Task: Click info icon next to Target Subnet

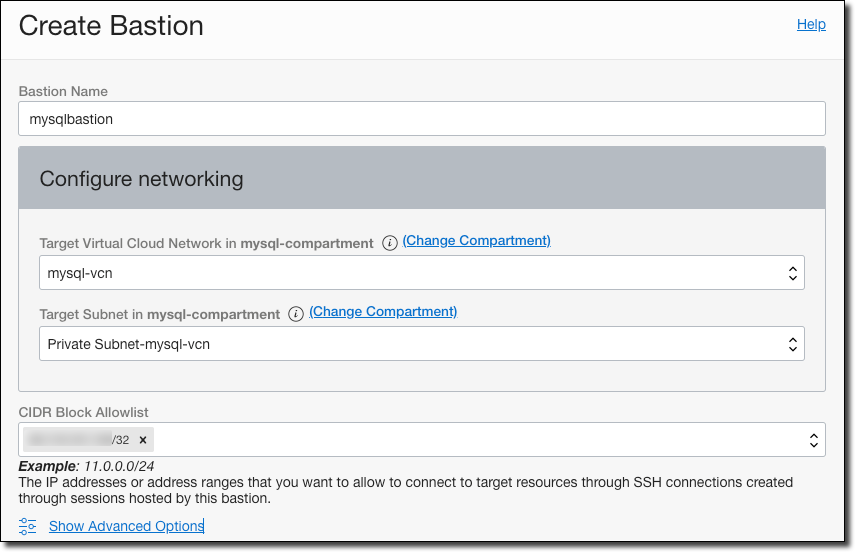Action: coord(296,314)
